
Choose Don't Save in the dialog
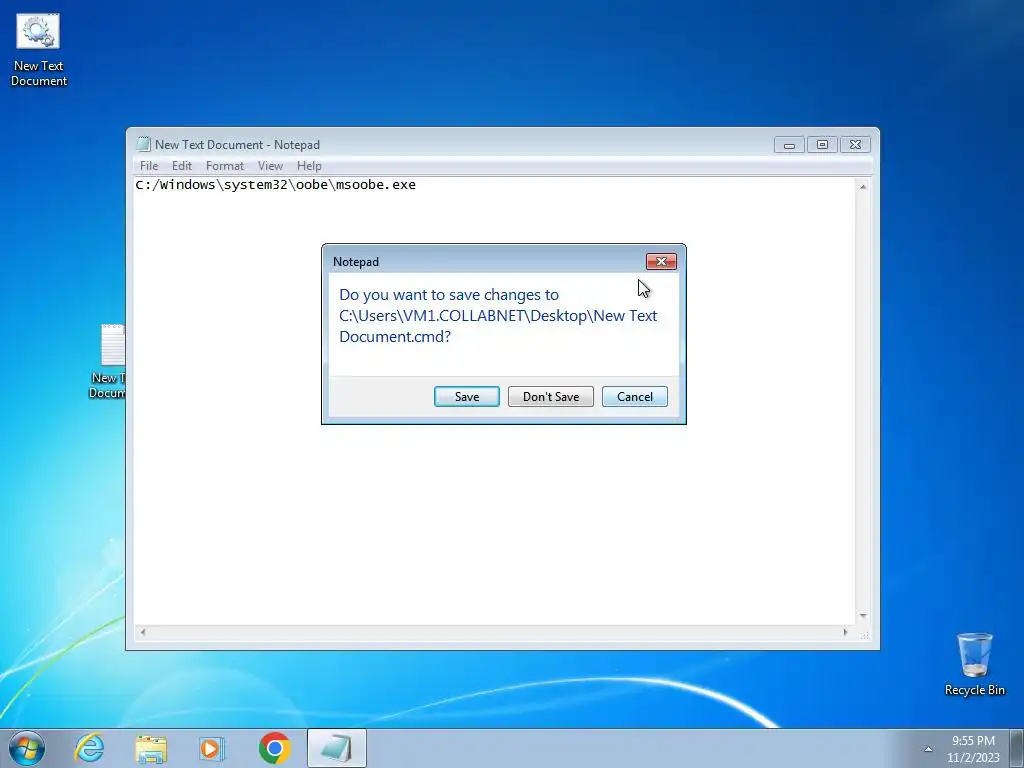point(551,396)
